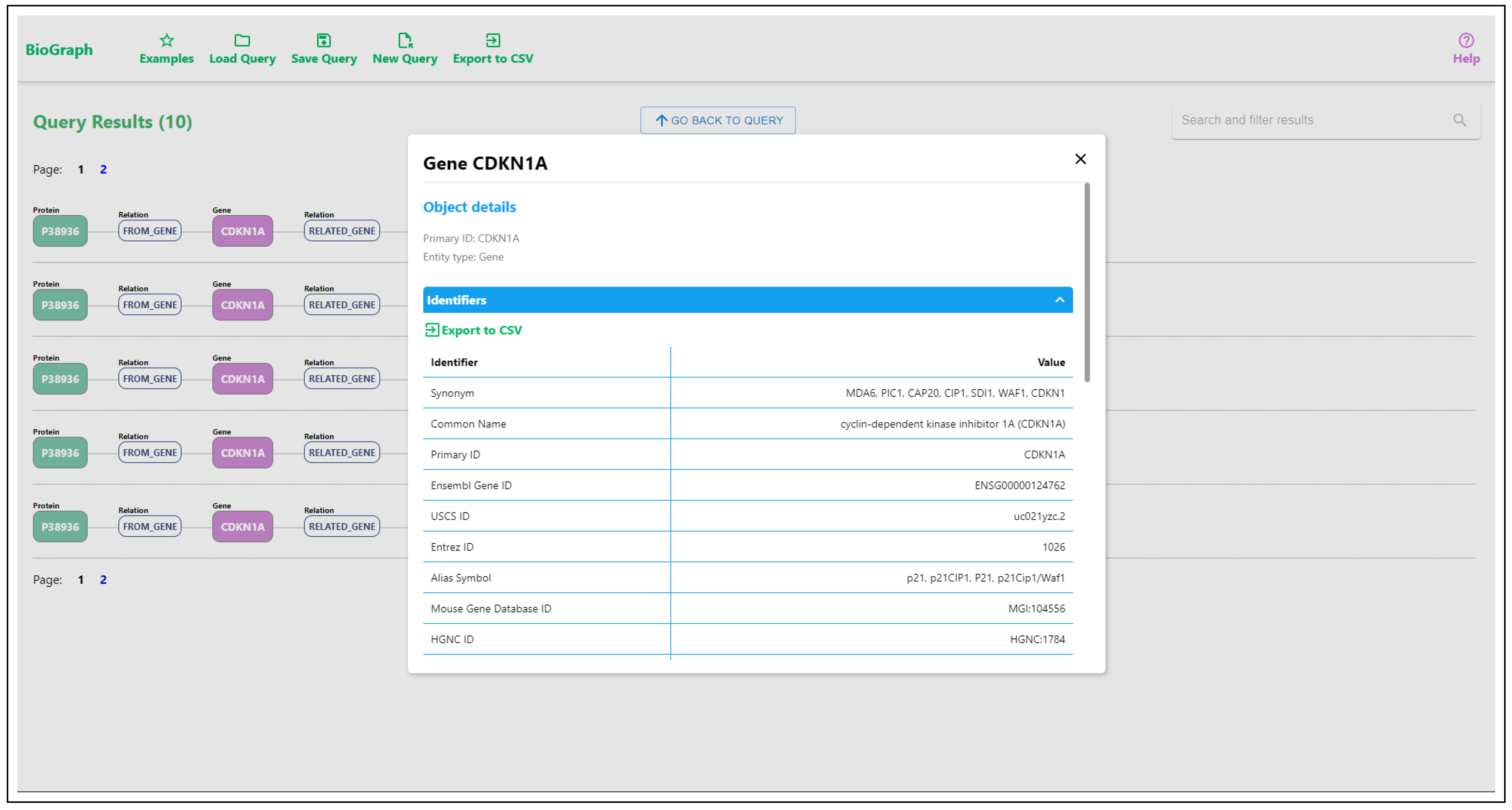Click the FROM_GENE relation in the third row
Image resolution: width=1512 pixels, height=810 pixels.
150,379
